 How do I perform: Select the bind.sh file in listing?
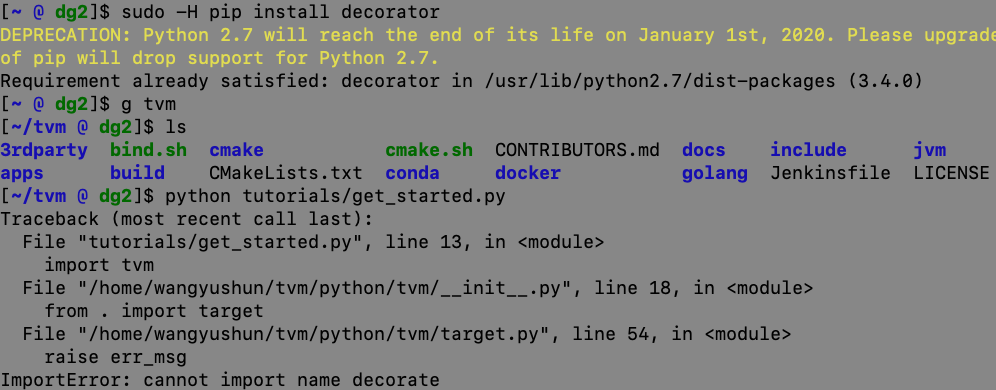[x=149, y=151]
